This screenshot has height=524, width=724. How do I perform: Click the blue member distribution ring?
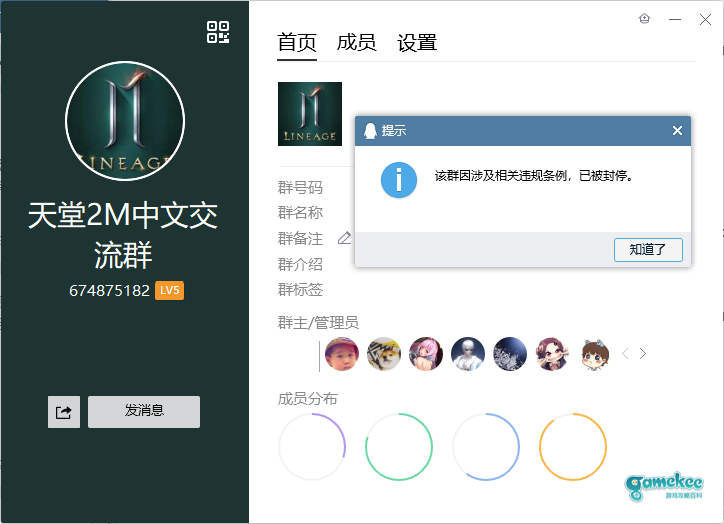tap(486, 447)
